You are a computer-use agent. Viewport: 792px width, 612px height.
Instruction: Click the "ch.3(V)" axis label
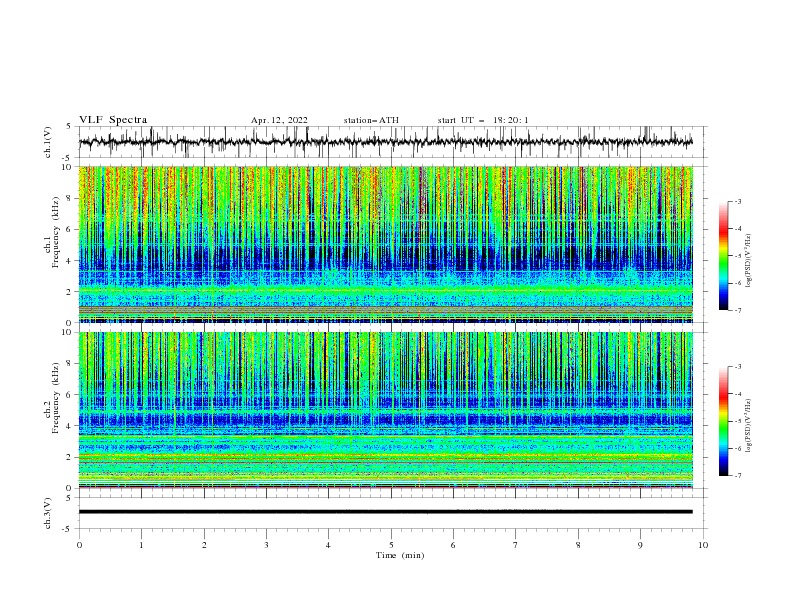point(48,513)
